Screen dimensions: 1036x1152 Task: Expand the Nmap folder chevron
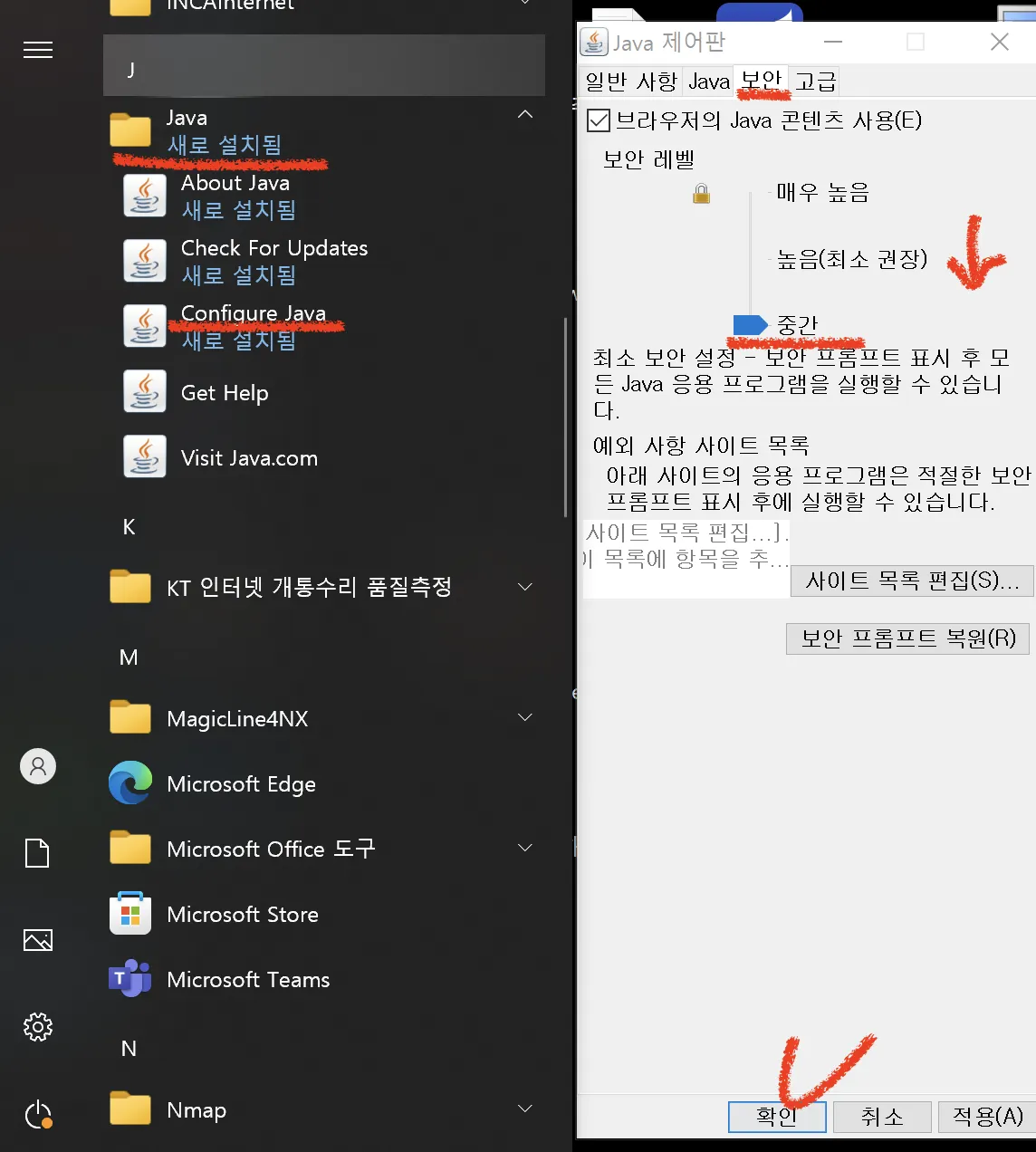pyautogui.click(x=525, y=1109)
